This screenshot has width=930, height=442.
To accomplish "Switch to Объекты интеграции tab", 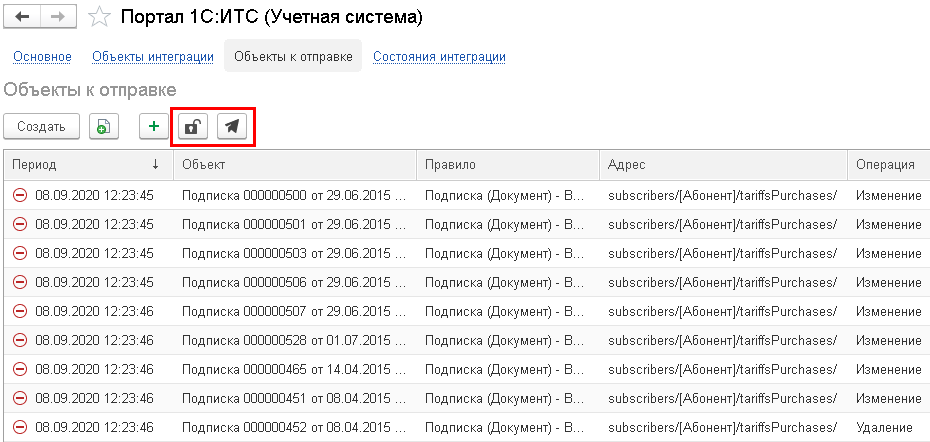I will pos(153,57).
